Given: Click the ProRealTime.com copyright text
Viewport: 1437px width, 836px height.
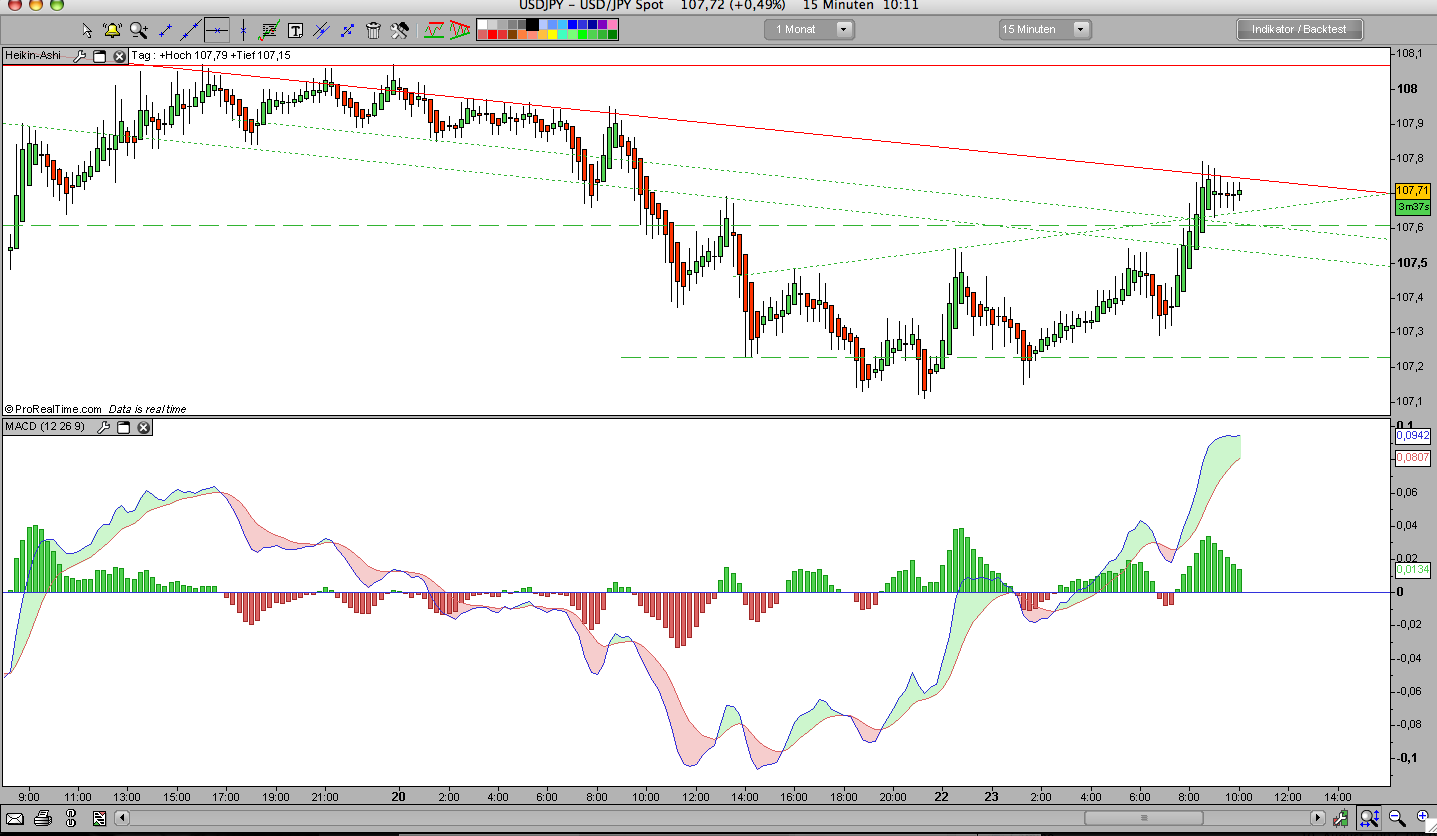Looking at the screenshot, I should [x=53, y=409].
